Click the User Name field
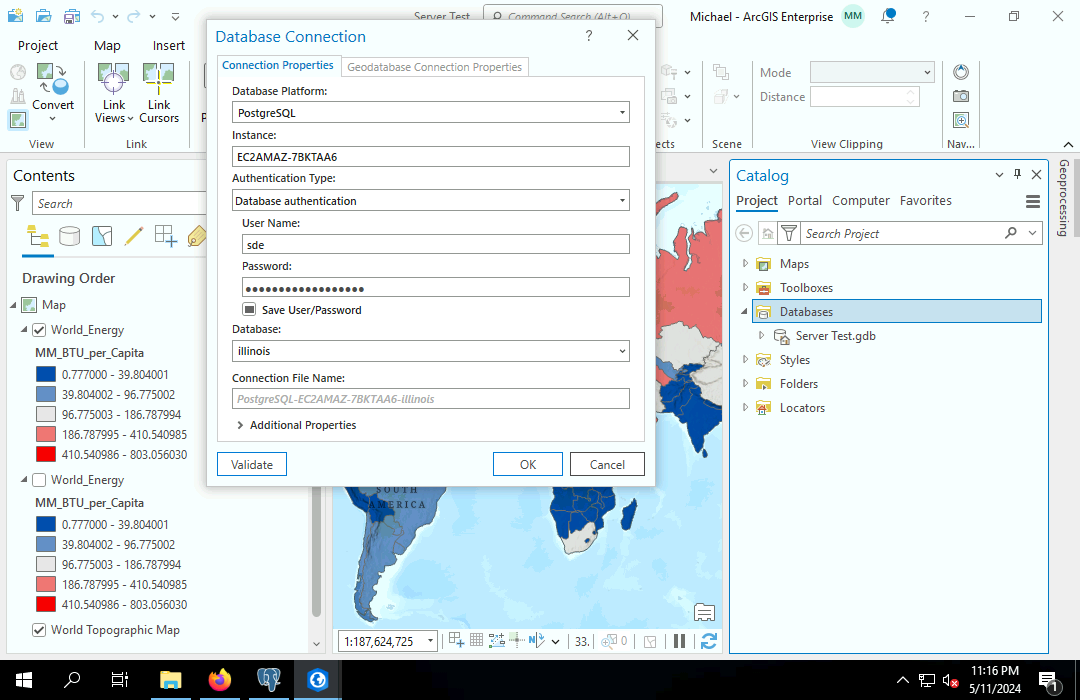 point(435,245)
